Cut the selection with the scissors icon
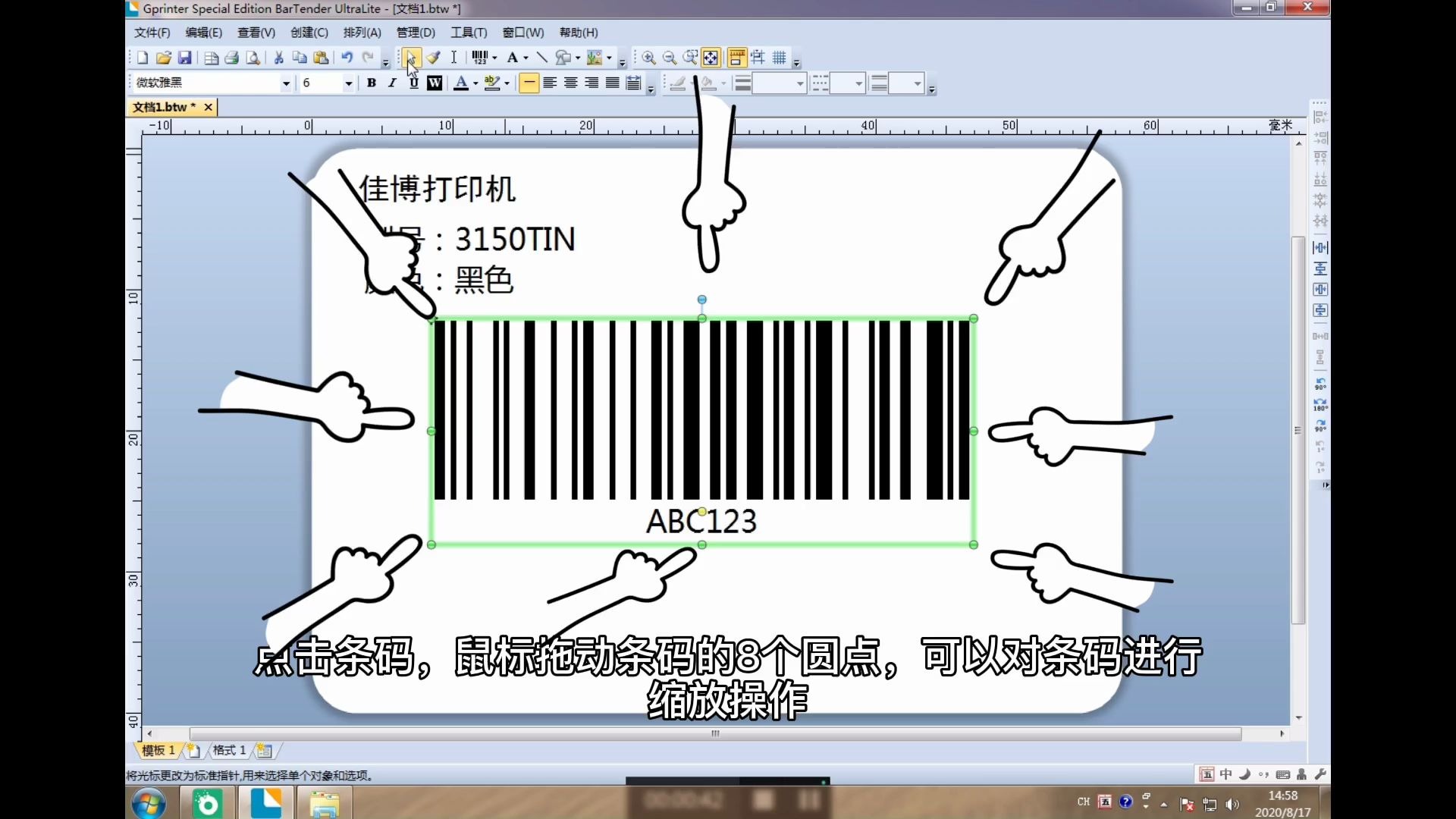Screen dimensions: 1456x819 pos(278,58)
